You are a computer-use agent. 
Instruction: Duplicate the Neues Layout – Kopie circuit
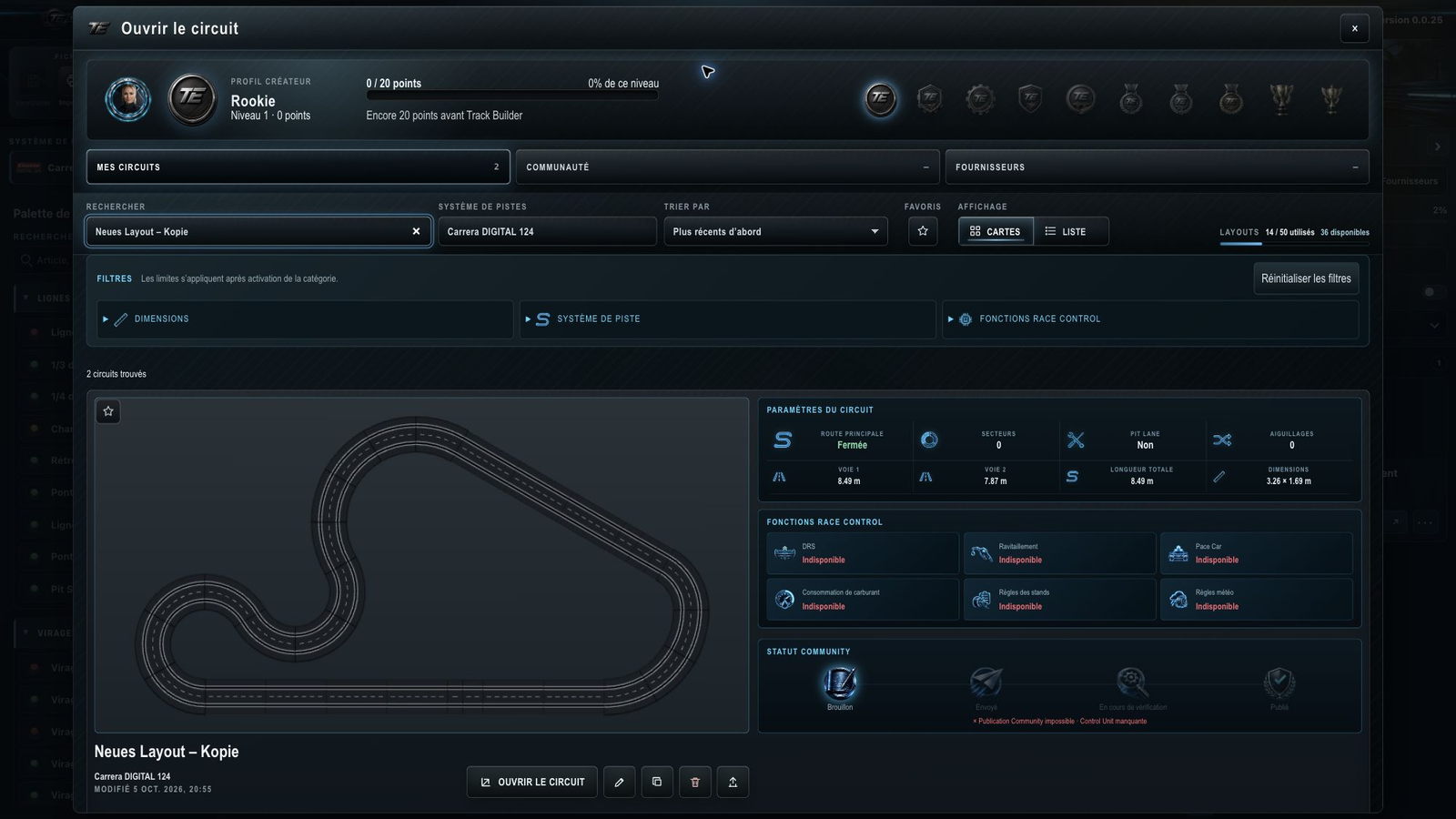tap(657, 782)
